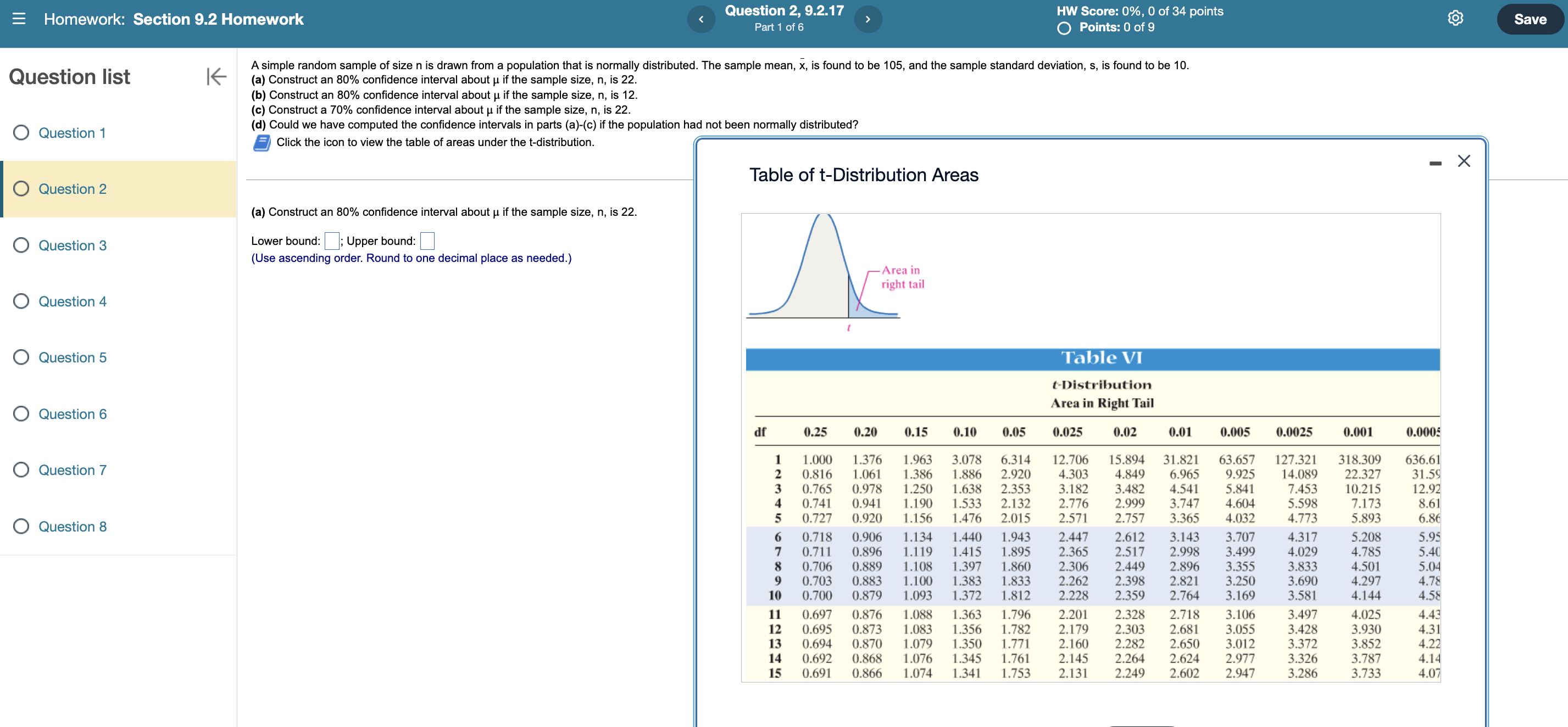Select the Question 1 radio circle
The width and height of the screenshot is (1568, 727).
(x=21, y=133)
